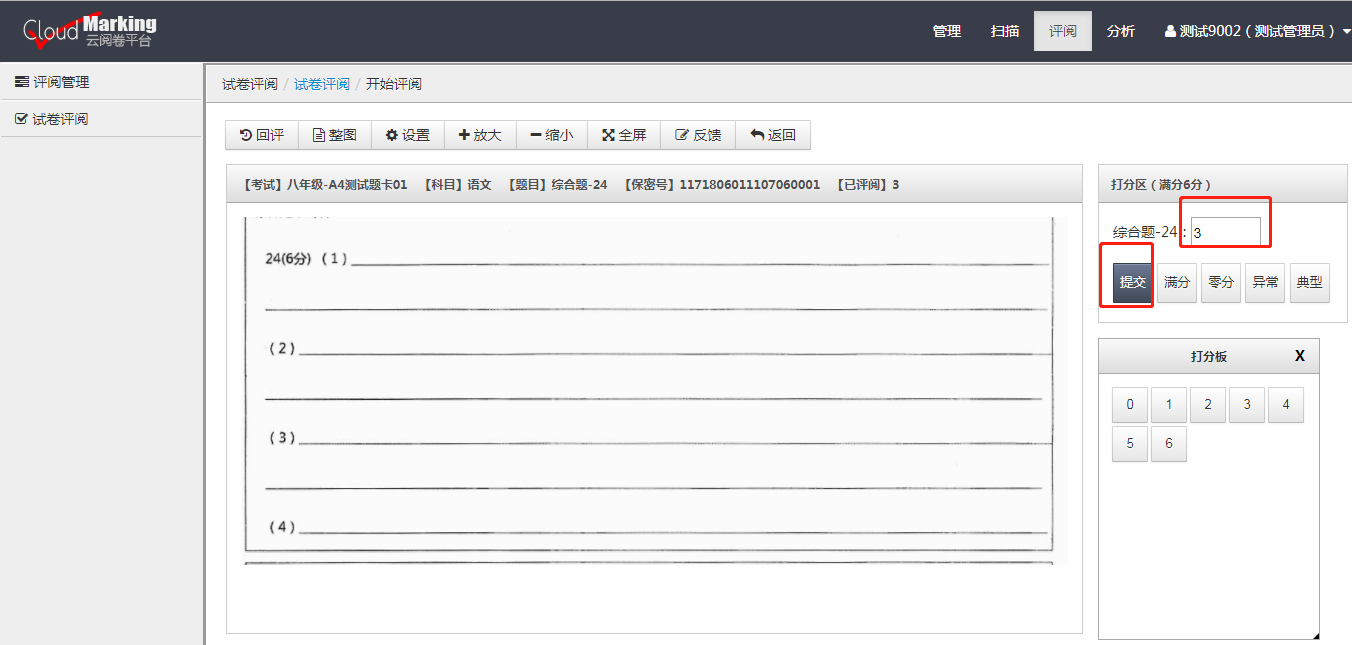Viewport: 1352px width, 645px height.
Task: Select score 6 on the scoring board
Action: (x=1168, y=443)
